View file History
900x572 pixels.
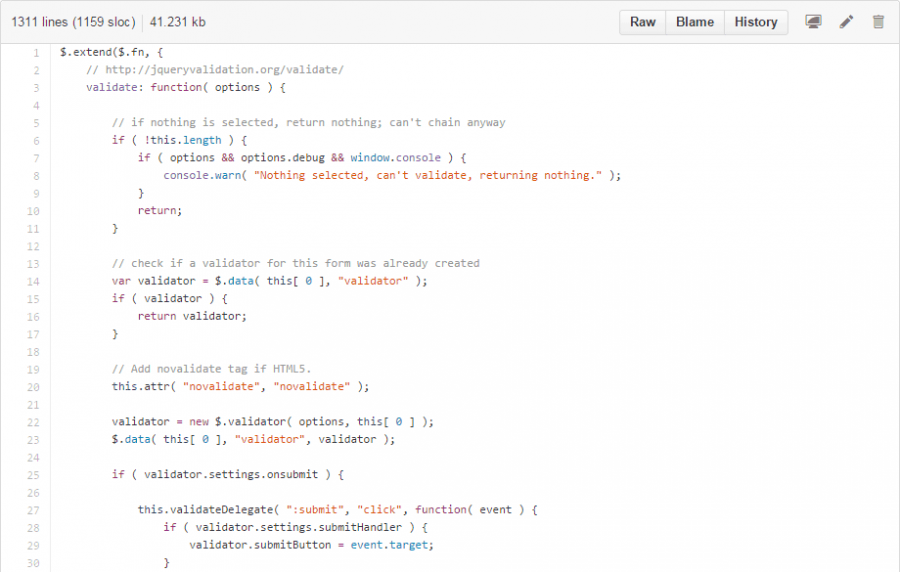point(755,22)
